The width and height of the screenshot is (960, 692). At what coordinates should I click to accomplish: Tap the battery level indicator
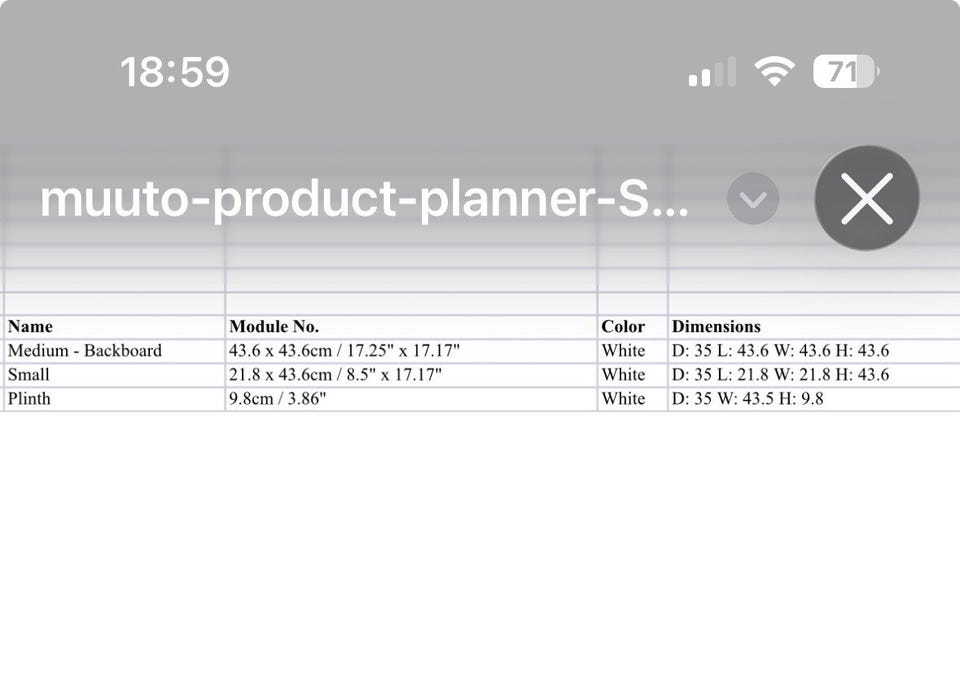click(x=845, y=71)
